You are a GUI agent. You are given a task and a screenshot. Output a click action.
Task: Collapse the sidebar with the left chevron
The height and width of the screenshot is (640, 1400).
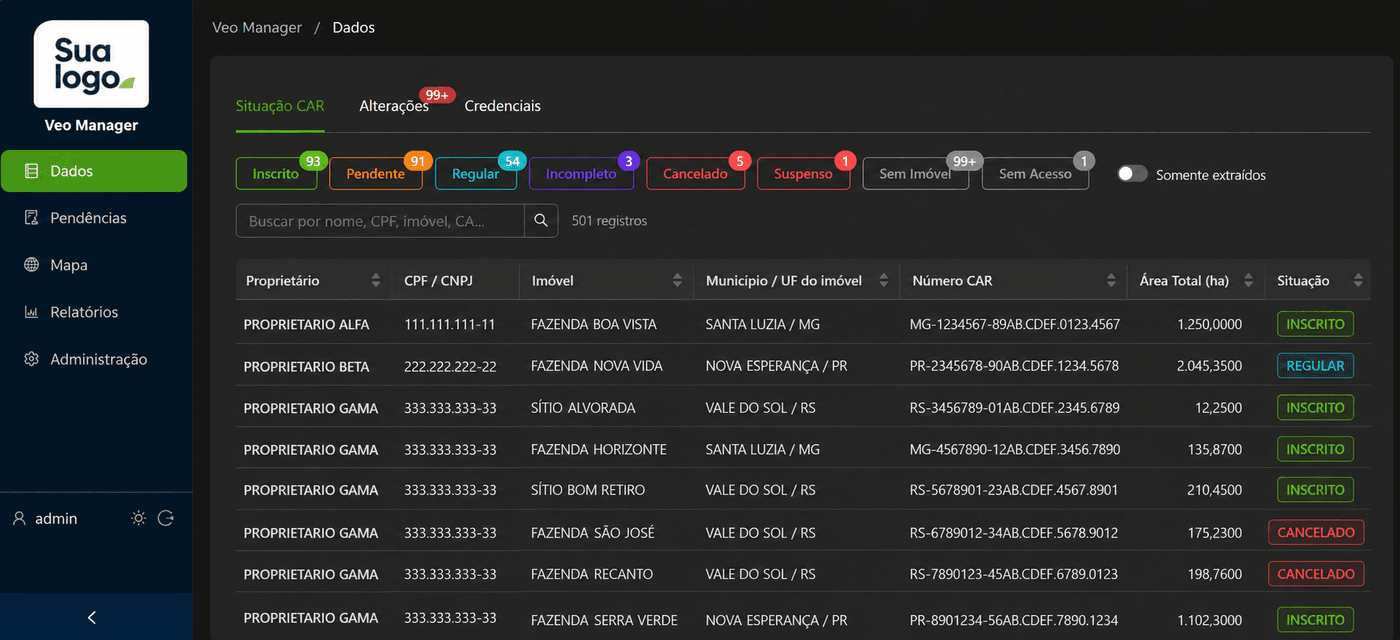click(92, 617)
